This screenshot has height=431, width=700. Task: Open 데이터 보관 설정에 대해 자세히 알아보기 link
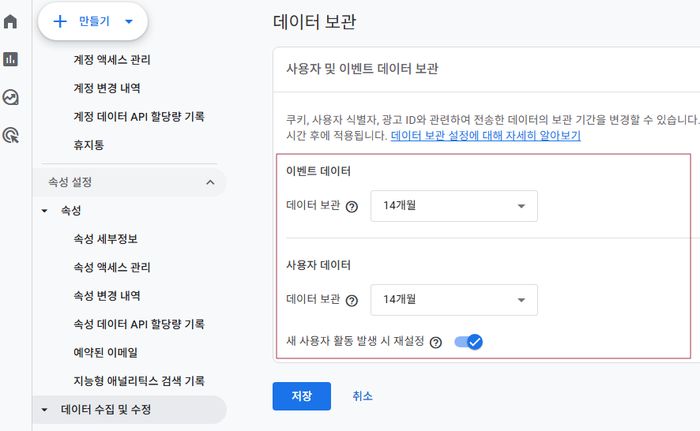point(486,135)
